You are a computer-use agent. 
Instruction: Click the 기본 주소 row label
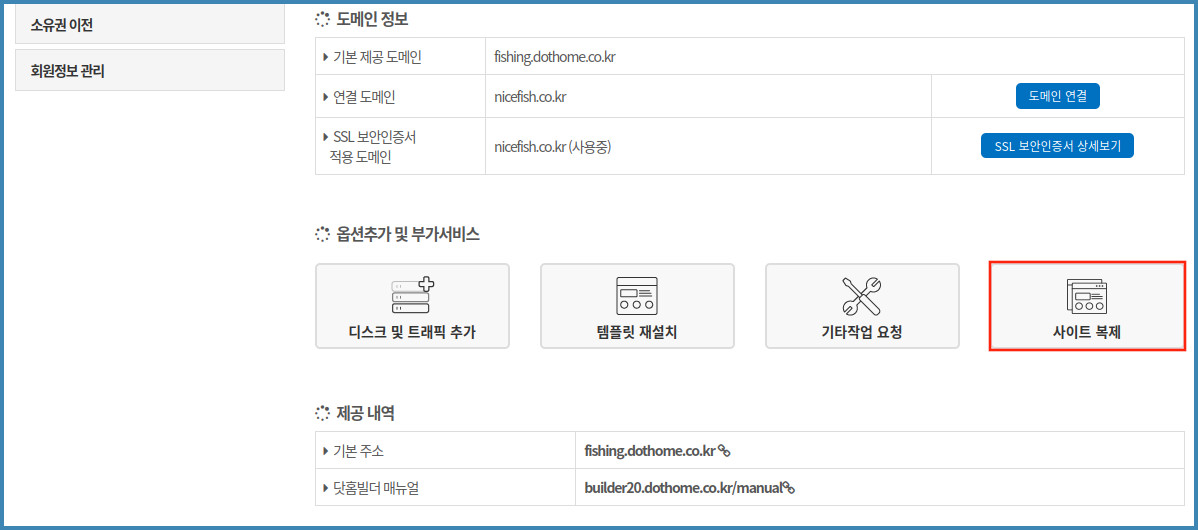point(358,451)
